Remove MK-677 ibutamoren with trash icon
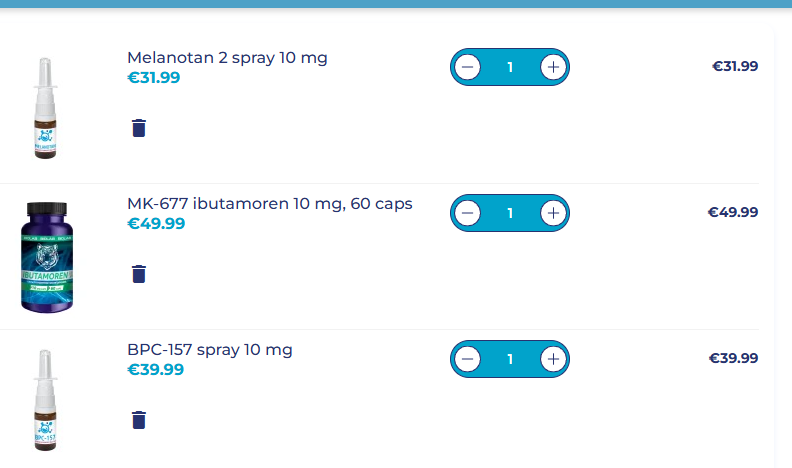The width and height of the screenshot is (792, 468). [139, 274]
